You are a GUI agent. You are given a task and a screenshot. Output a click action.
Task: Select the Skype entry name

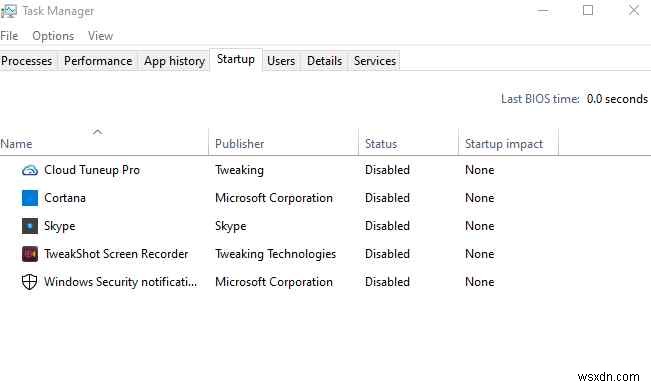click(x=60, y=226)
